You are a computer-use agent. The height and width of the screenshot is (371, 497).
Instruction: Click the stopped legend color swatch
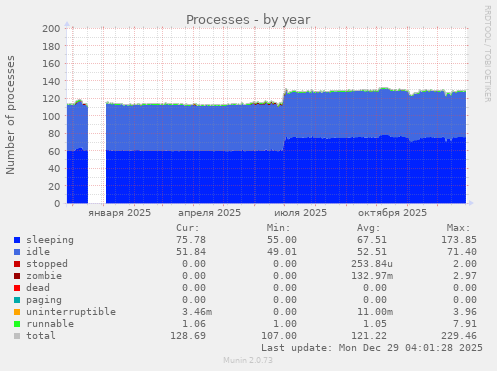tap(17, 264)
